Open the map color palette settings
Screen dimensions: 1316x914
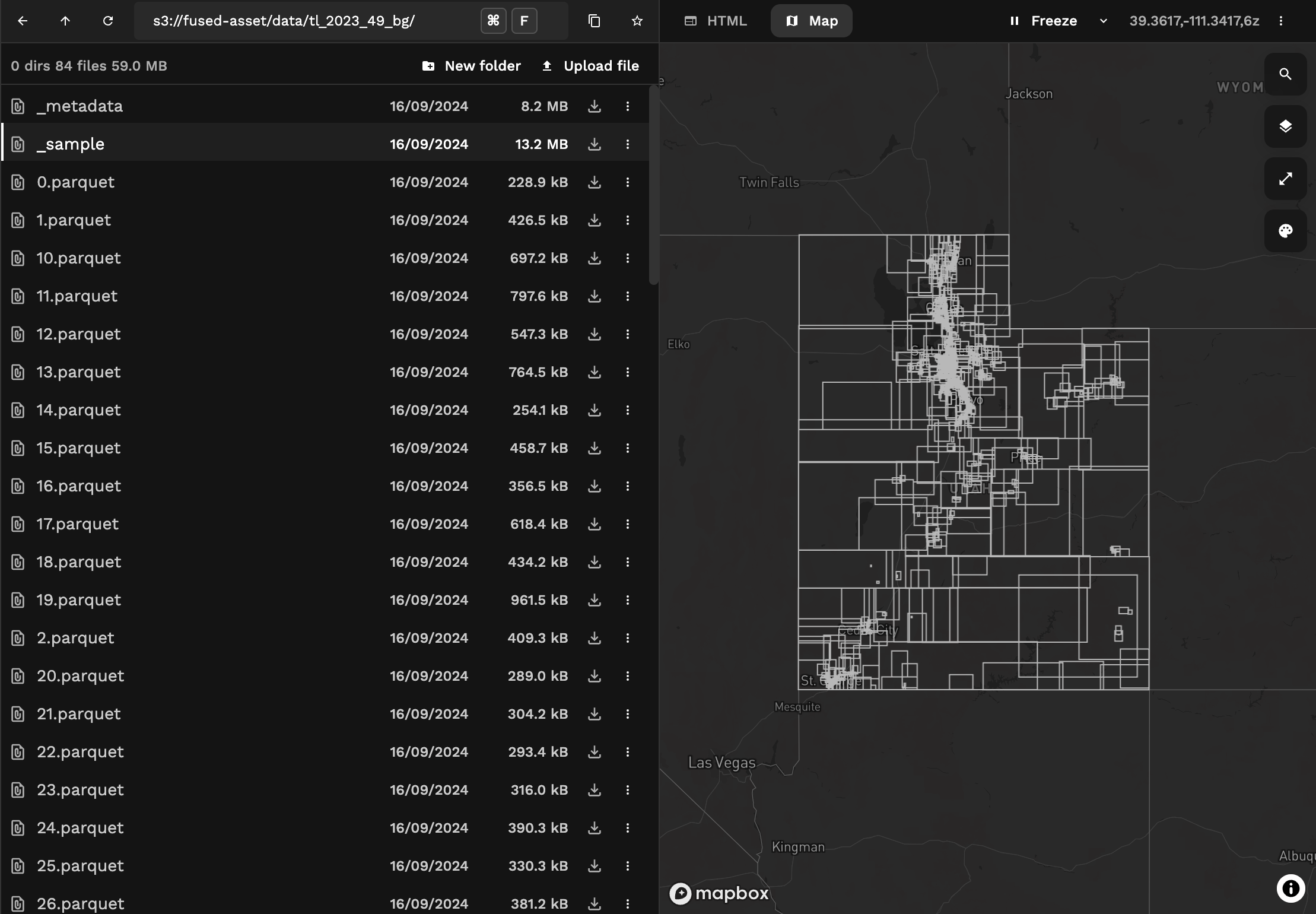(1285, 230)
